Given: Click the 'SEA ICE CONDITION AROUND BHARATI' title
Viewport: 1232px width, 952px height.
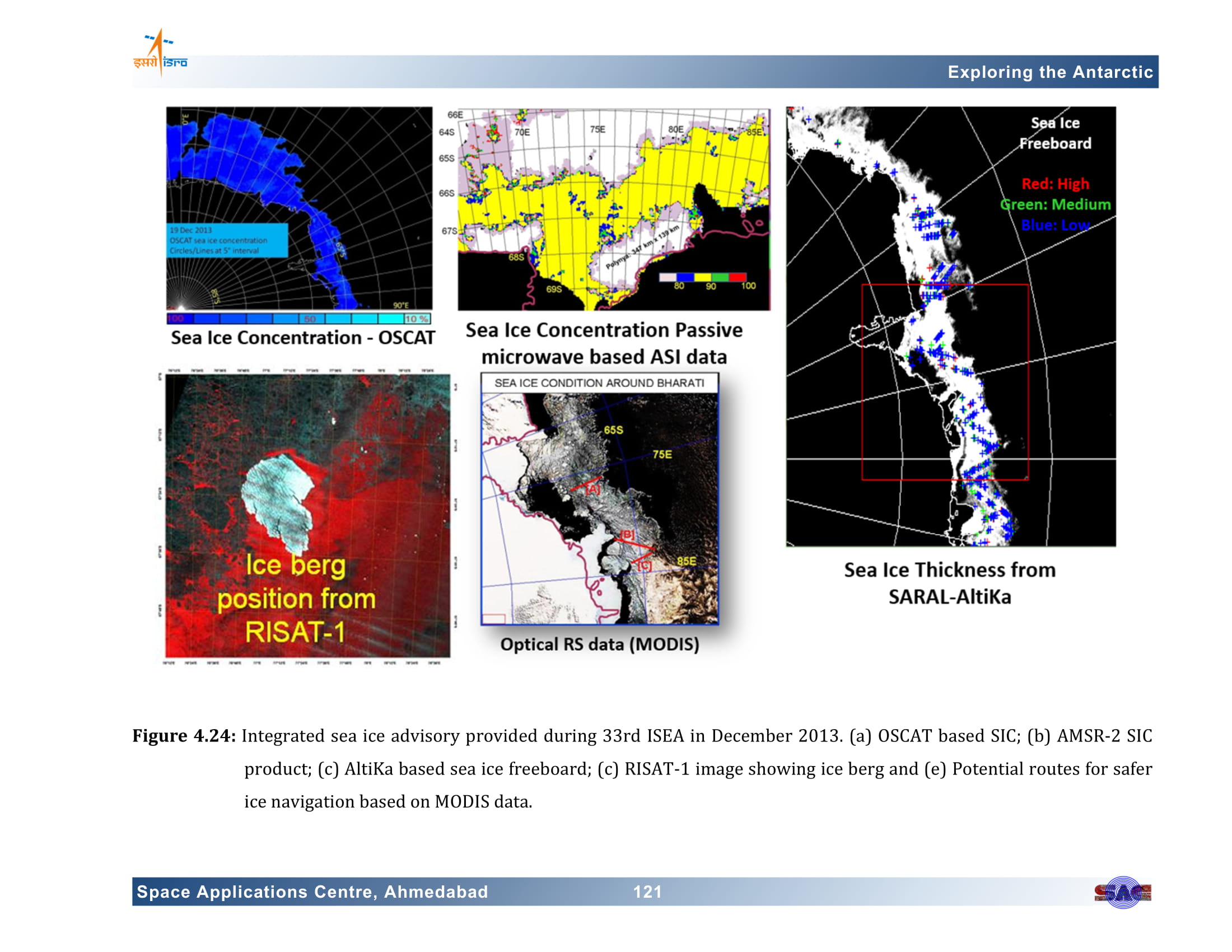Looking at the screenshot, I should tap(599, 383).
